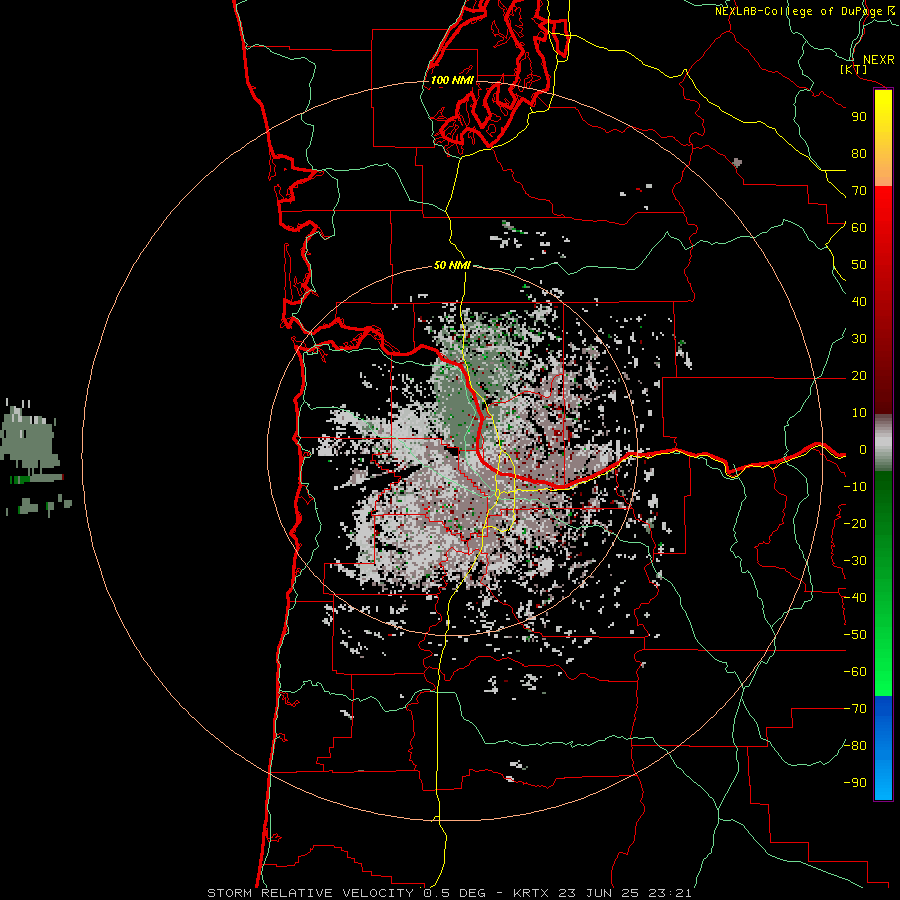
Task: Click the blue bottom segment of color bar
Action: (x=883, y=747)
